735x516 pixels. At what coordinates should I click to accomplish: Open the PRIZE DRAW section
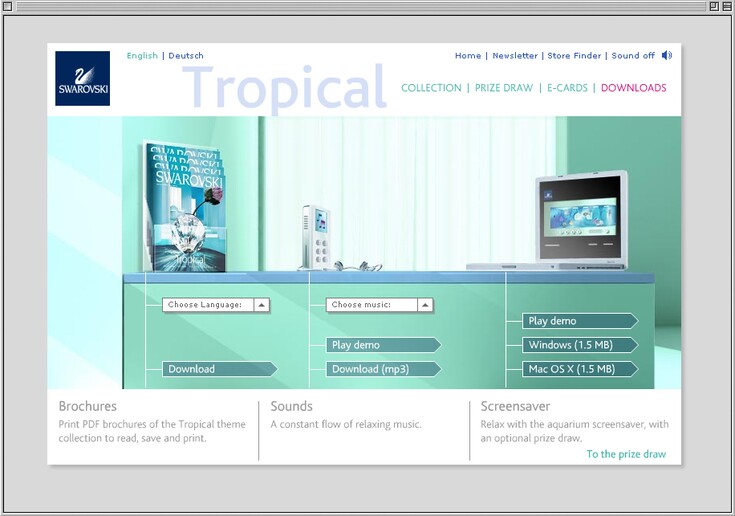tap(504, 88)
